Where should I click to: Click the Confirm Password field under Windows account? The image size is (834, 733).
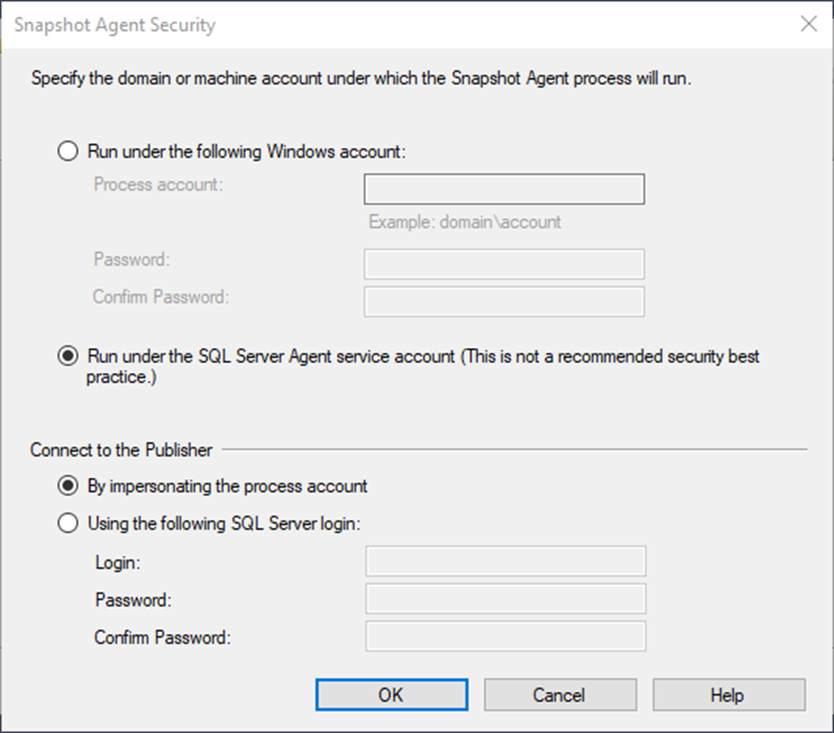pos(504,302)
